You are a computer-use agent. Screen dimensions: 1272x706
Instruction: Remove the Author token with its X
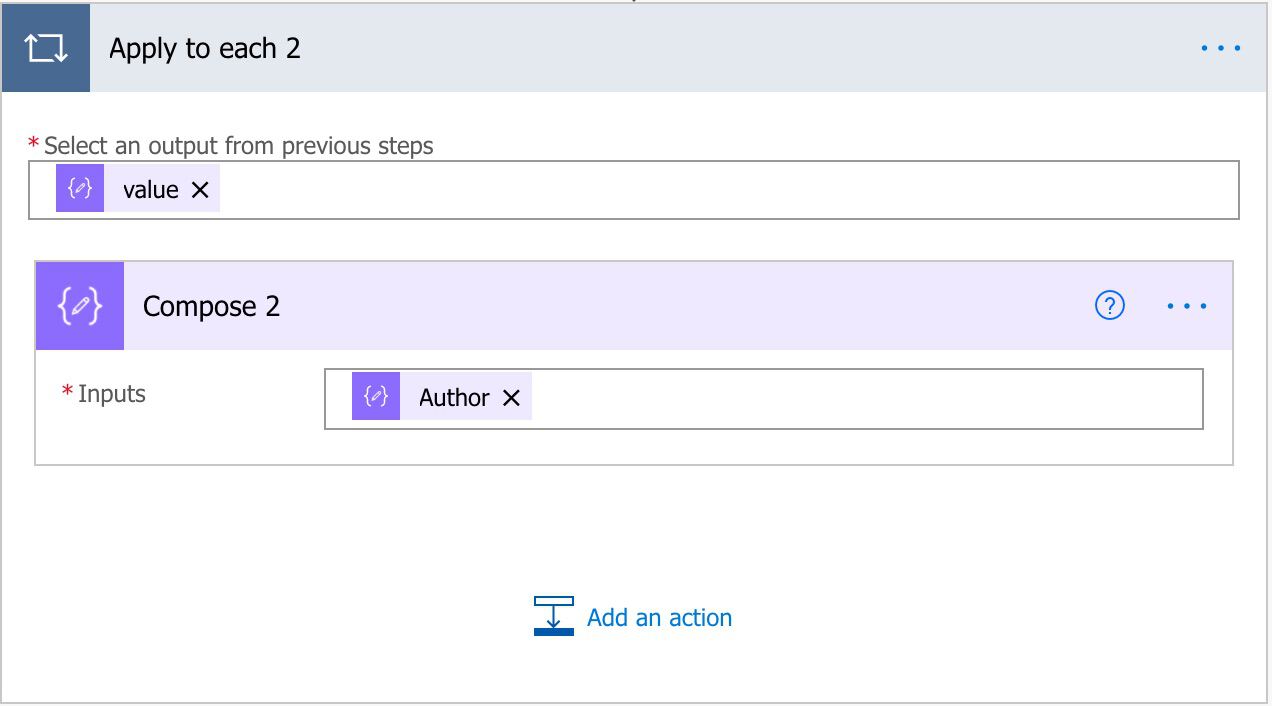511,397
